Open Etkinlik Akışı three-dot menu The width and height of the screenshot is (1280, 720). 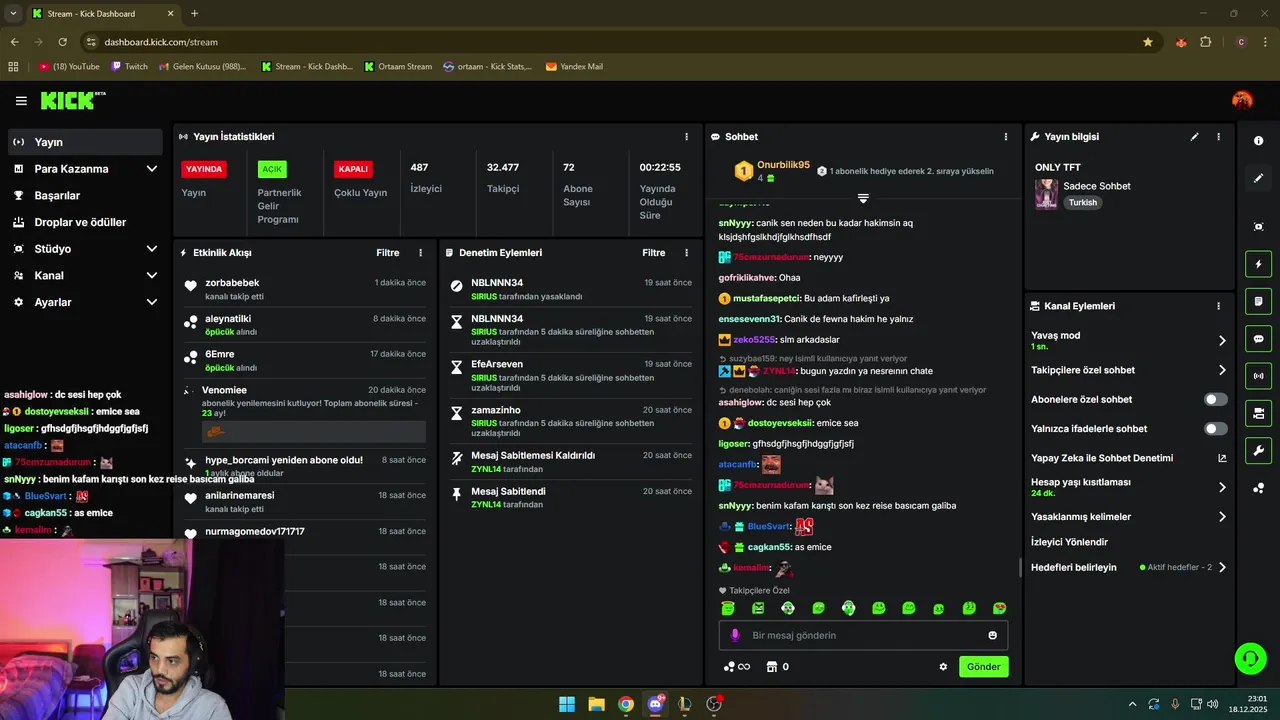point(420,253)
